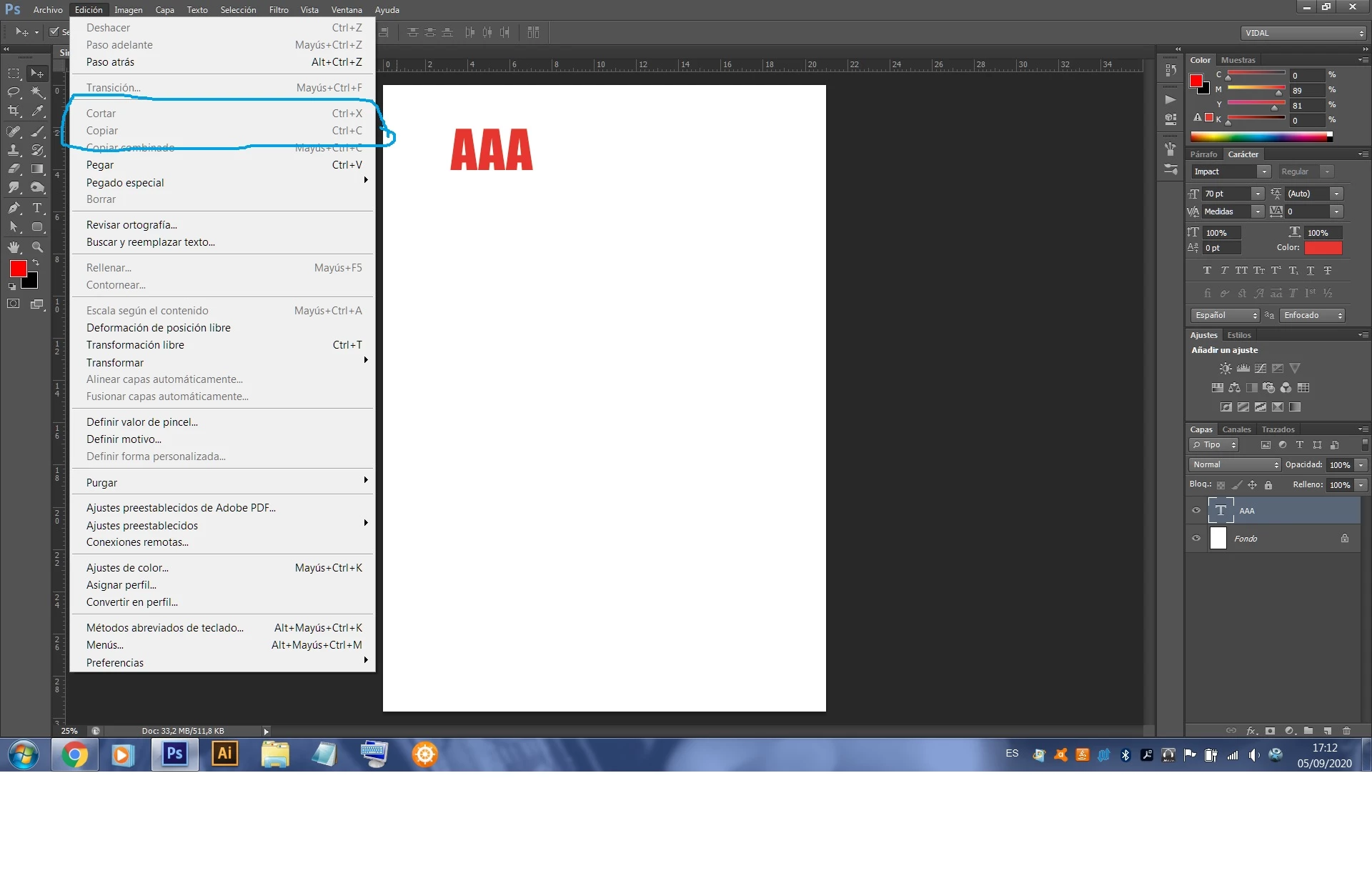The image size is (1372, 893).
Task: Select the Lasso tool
Action: [x=14, y=91]
